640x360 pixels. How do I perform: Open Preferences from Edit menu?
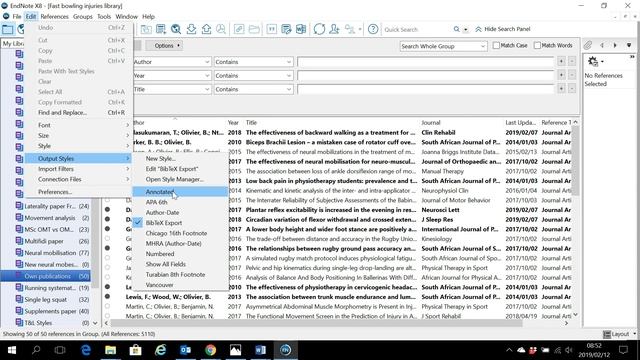point(78,192)
